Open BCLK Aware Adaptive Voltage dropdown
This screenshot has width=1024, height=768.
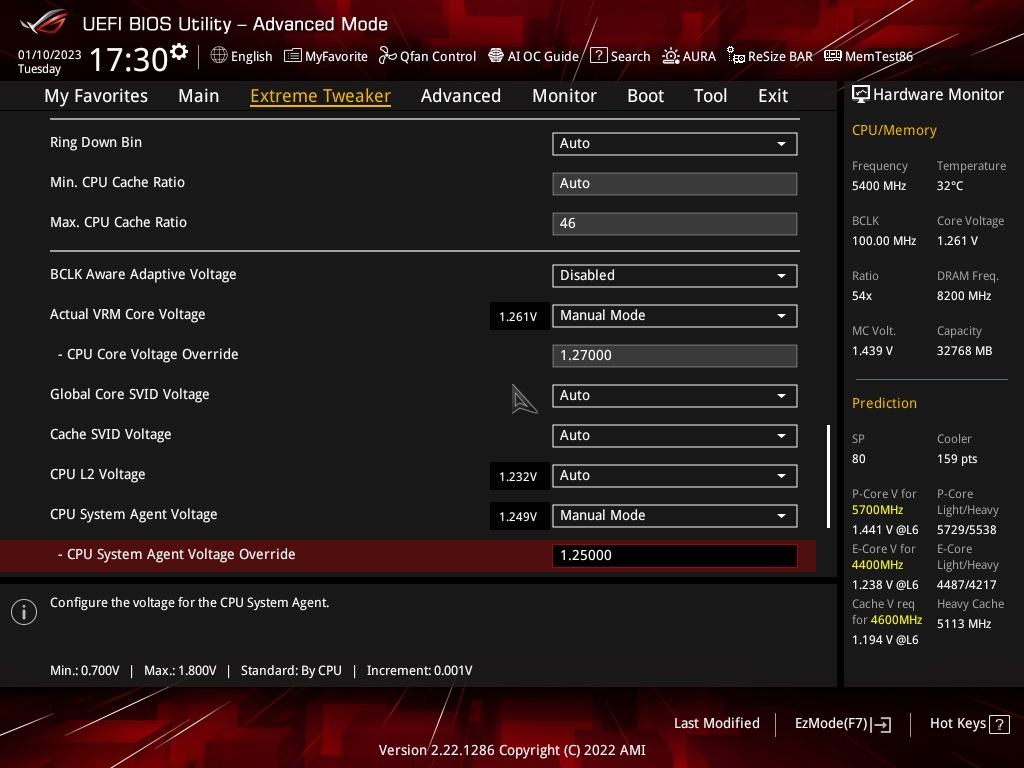[x=675, y=276]
